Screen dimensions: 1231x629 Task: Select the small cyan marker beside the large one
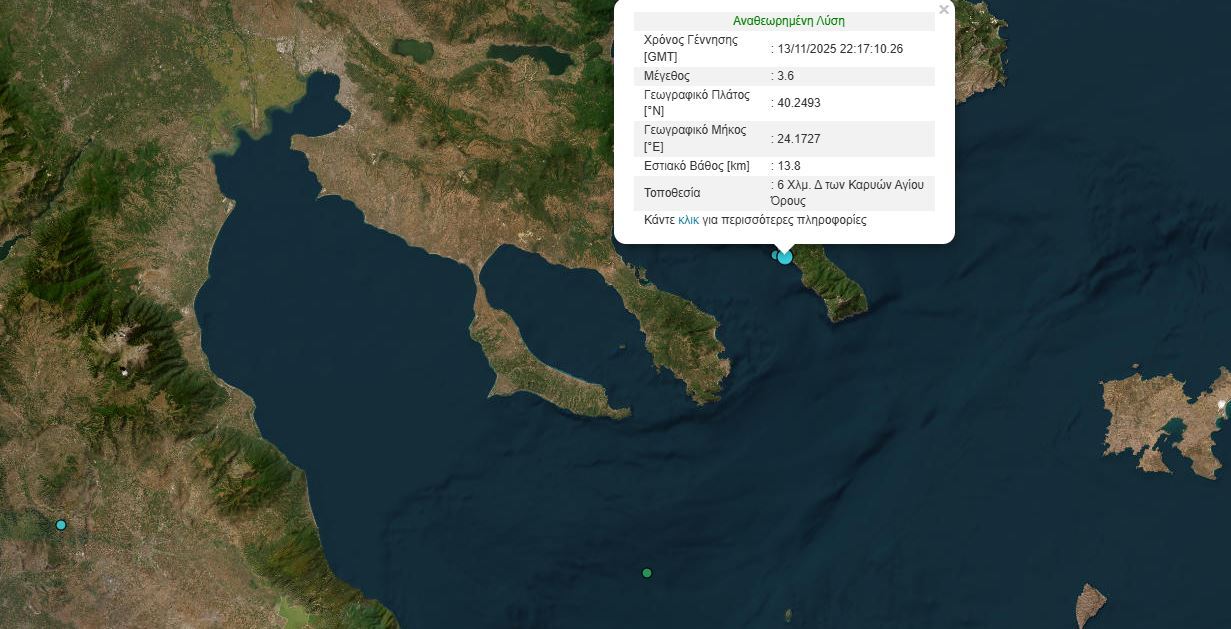pos(775,255)
